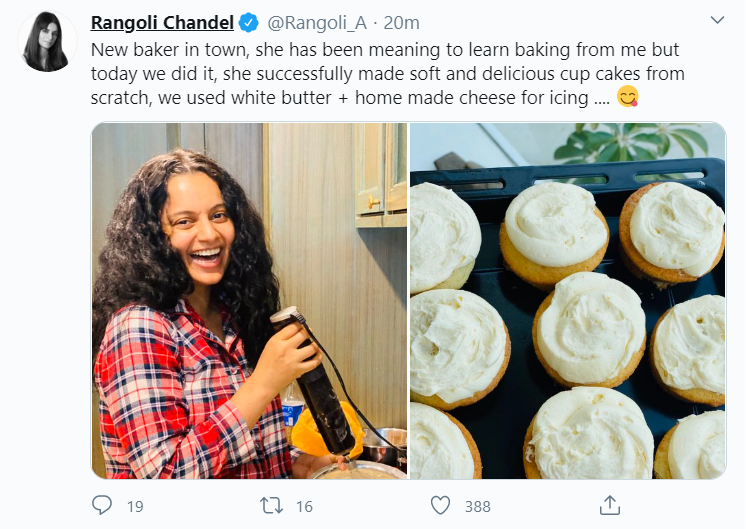
Task: Click the like count 388
Action: (478, 506)
